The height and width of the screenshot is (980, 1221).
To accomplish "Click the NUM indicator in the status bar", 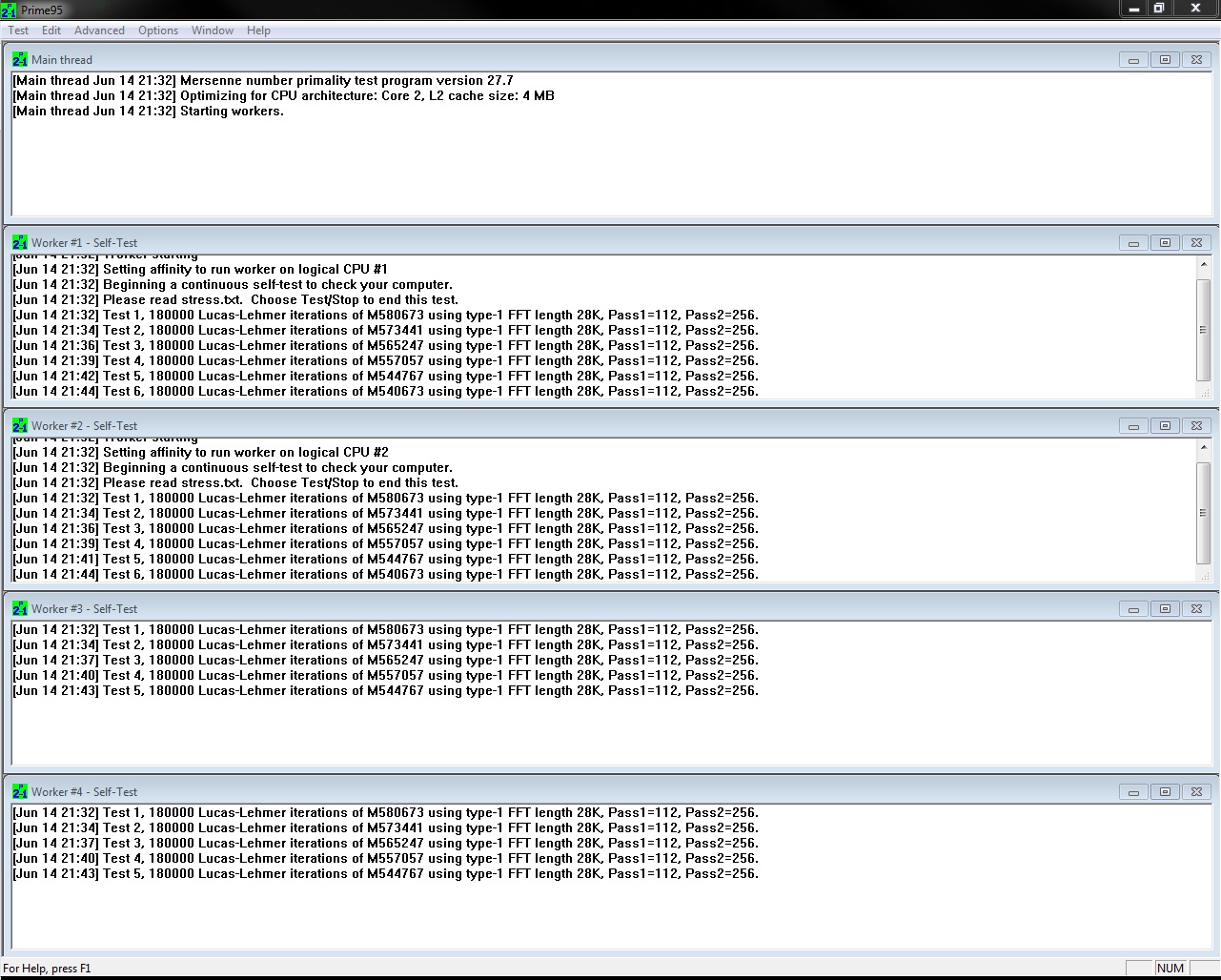I will [x=1170, y=969].
